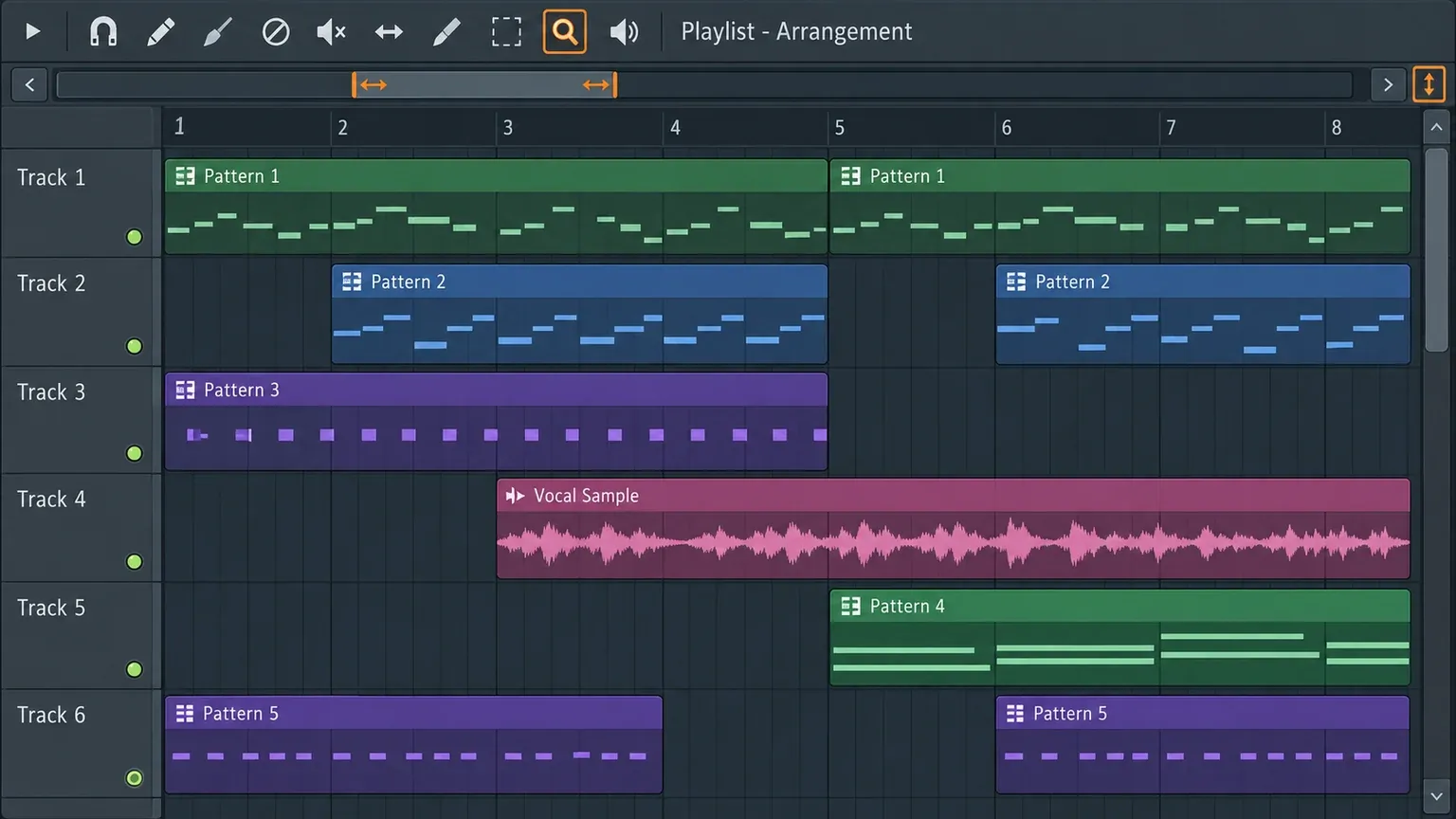Click the Vocal Sample clip title
This screenshot has height=819, width=1456.
pyautogui.click(x=586, y=496)
